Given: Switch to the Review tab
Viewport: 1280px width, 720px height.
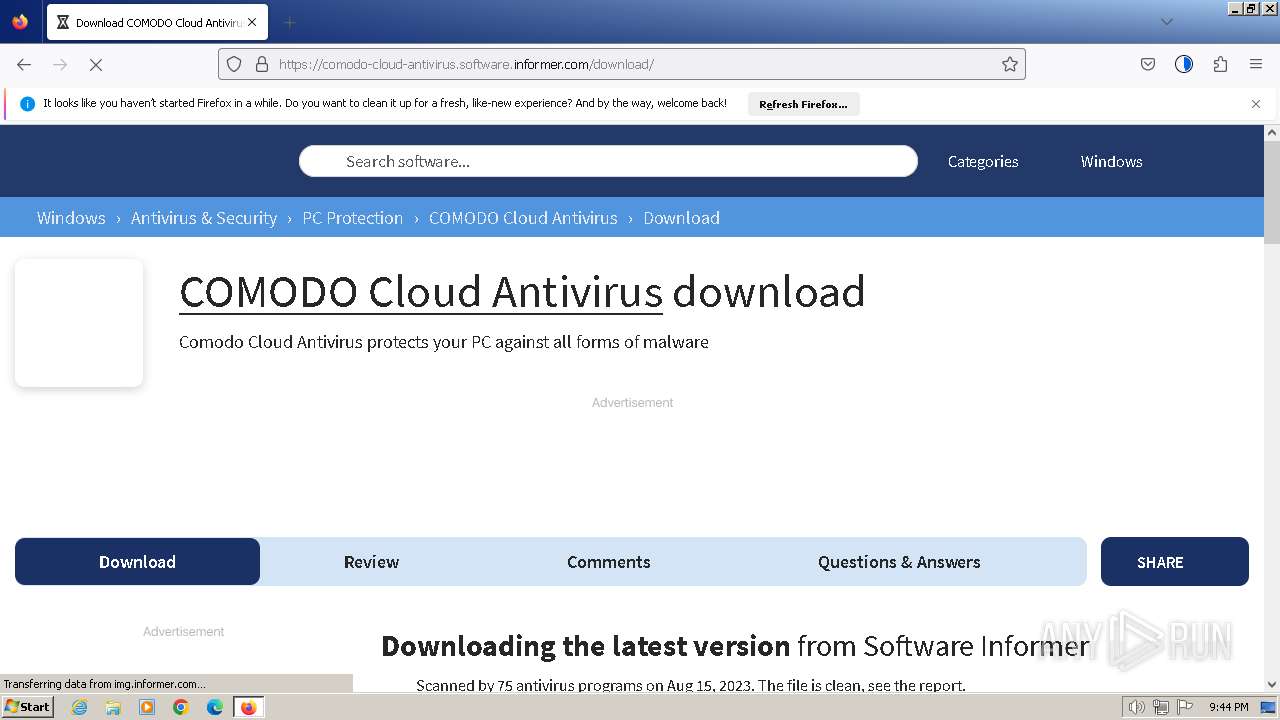Looking at the screenshot, I should 371,562.
